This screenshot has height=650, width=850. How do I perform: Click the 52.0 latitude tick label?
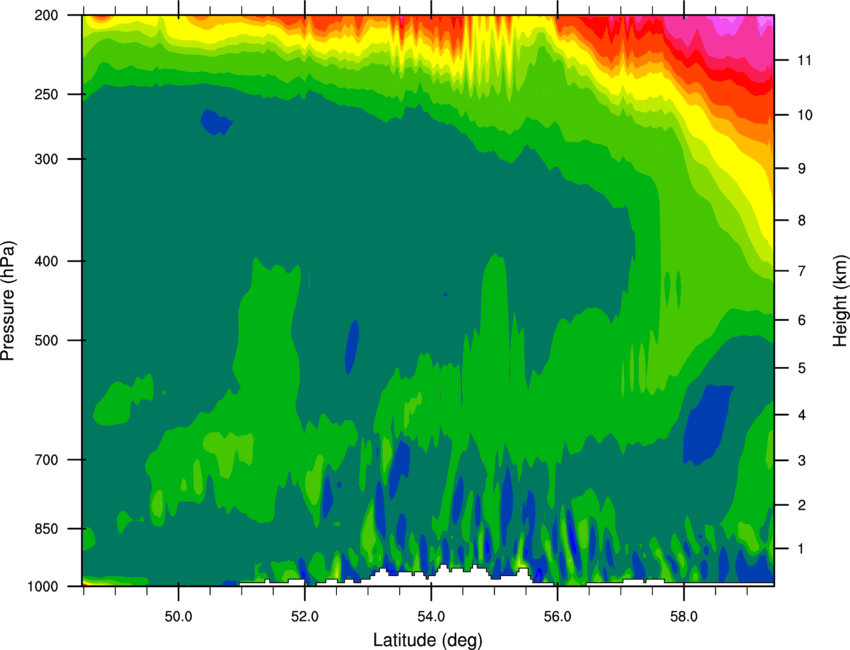tap(305, 617)
